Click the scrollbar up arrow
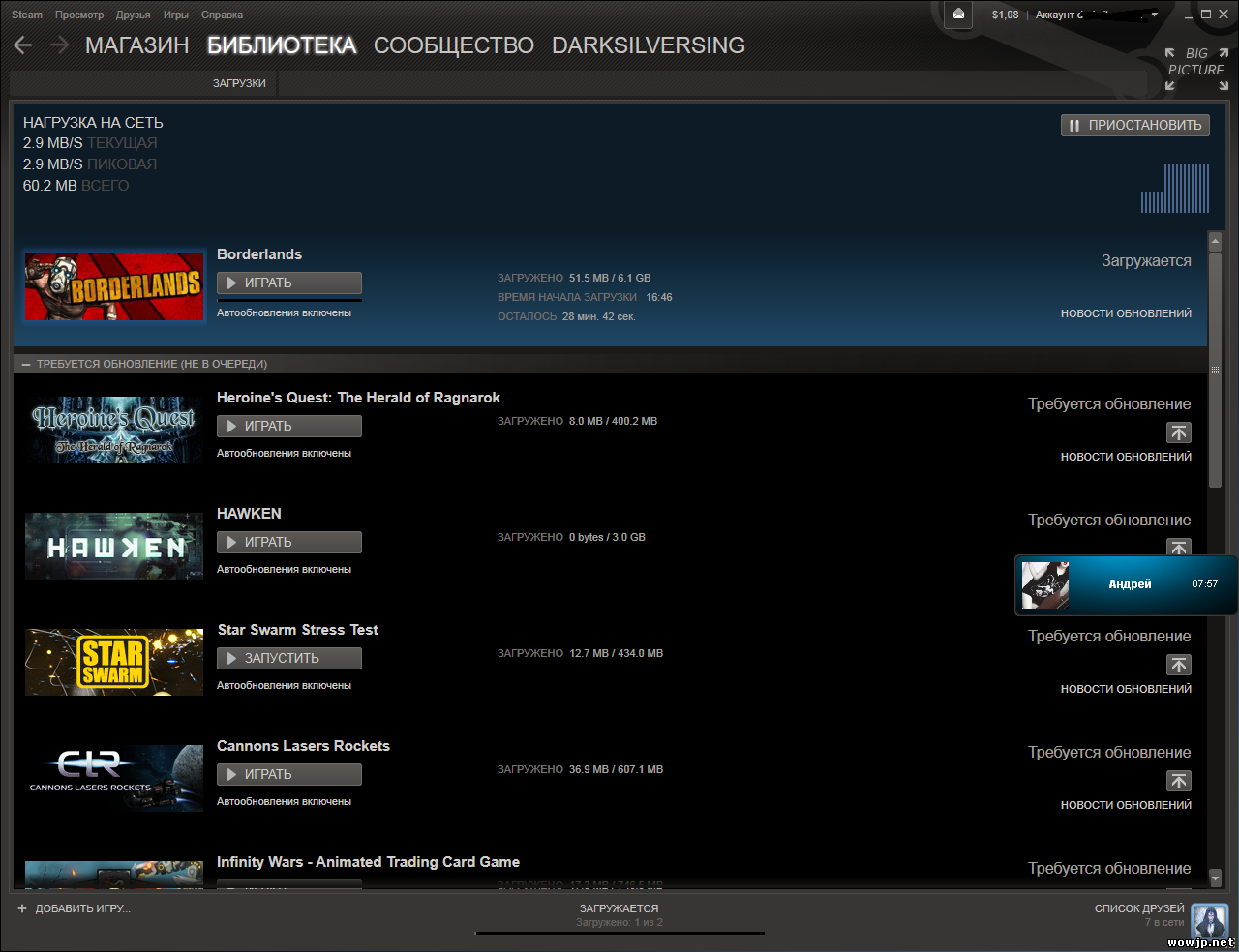 [x=1216, y=241]
